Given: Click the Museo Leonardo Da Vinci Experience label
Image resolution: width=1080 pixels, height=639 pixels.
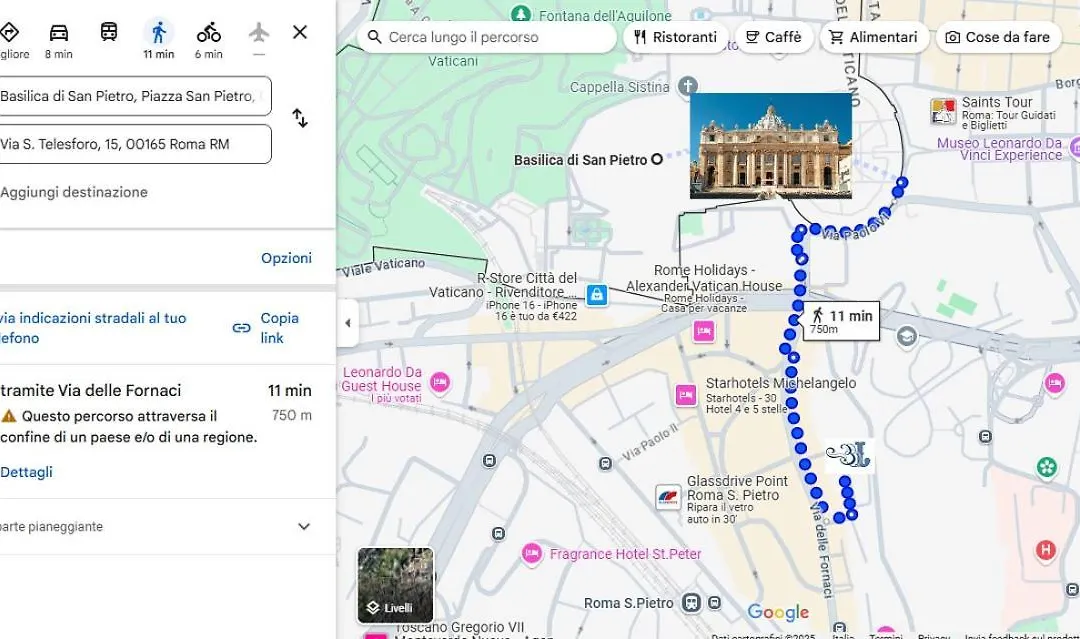Looking at the screenshot, I should tap(999, 149).
